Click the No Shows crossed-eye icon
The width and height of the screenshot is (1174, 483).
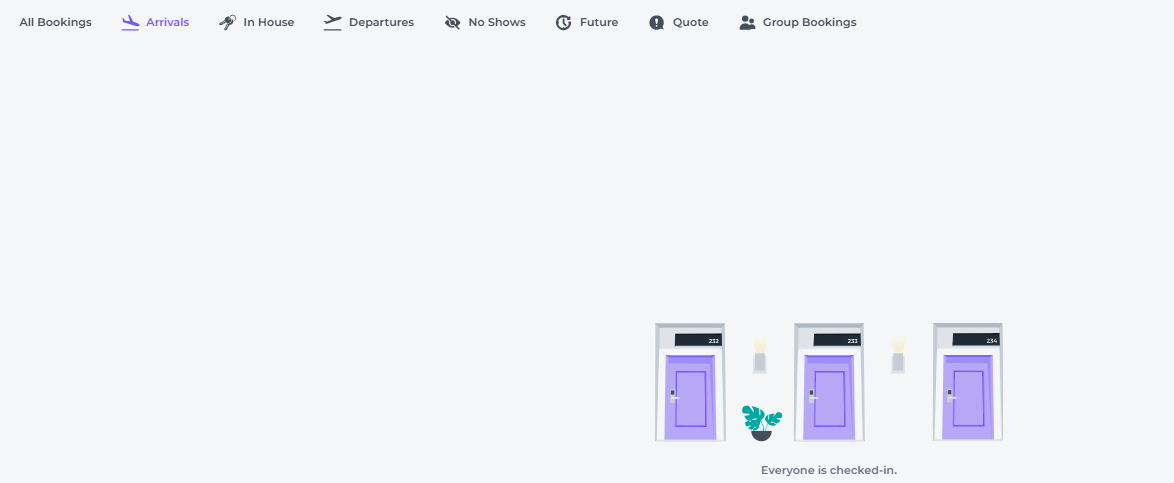(x=453, y=22)
